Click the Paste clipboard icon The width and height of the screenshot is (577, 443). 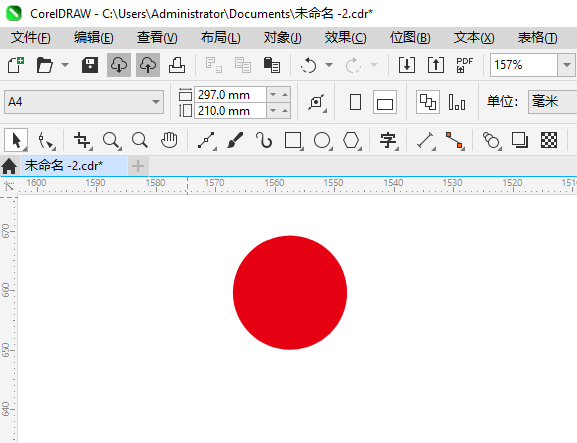272,65
